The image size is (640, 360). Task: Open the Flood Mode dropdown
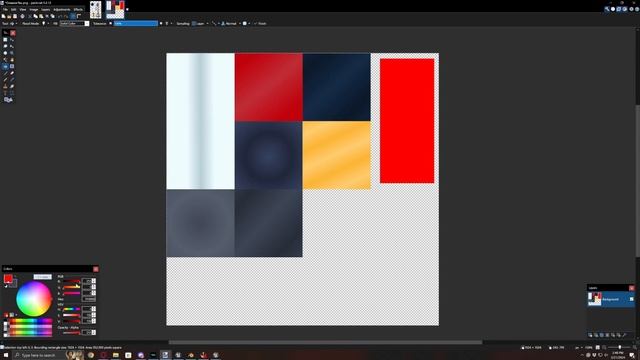coord(45,24)
